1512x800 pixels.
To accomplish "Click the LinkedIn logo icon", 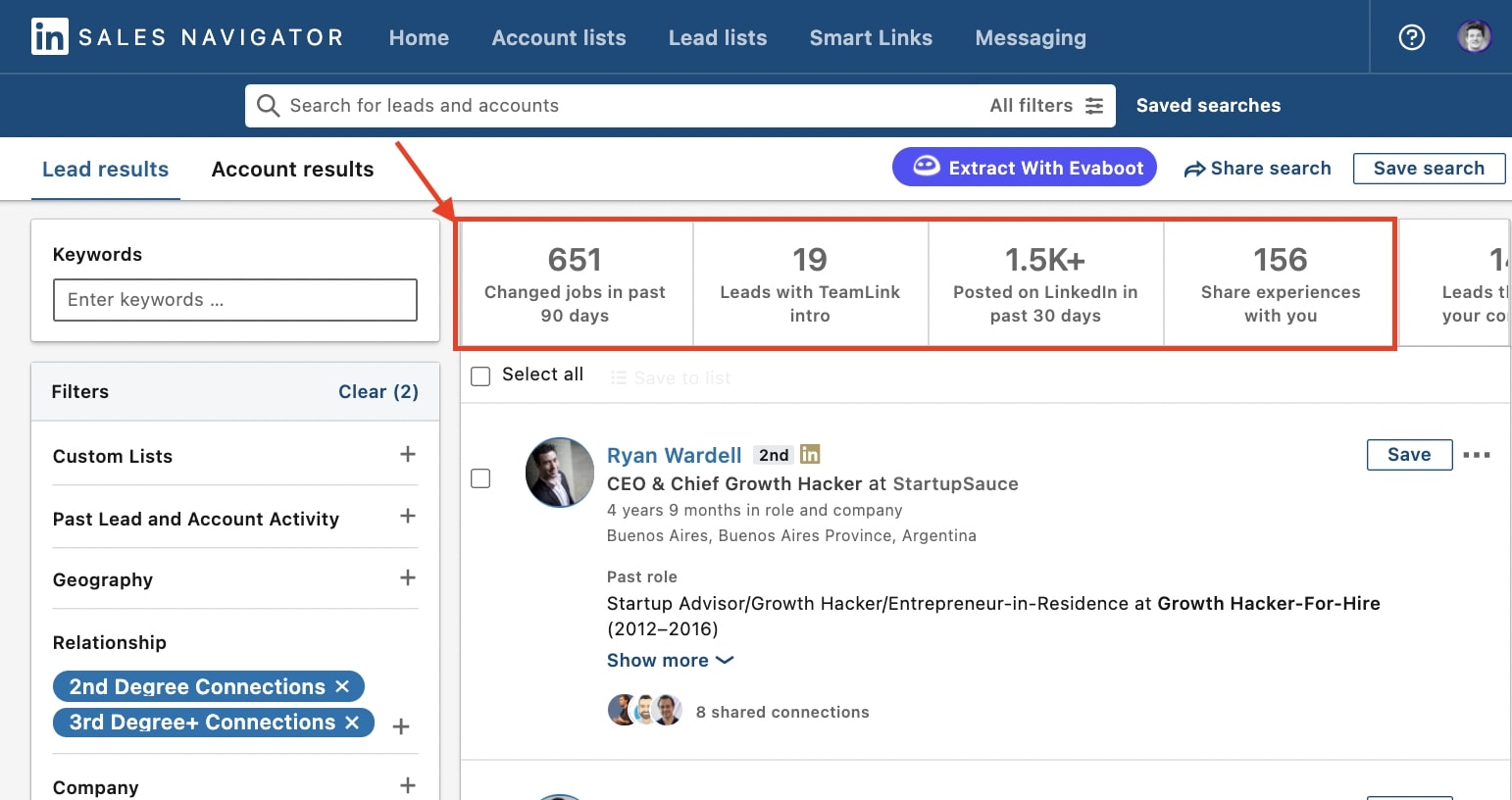I will point(49,37).
